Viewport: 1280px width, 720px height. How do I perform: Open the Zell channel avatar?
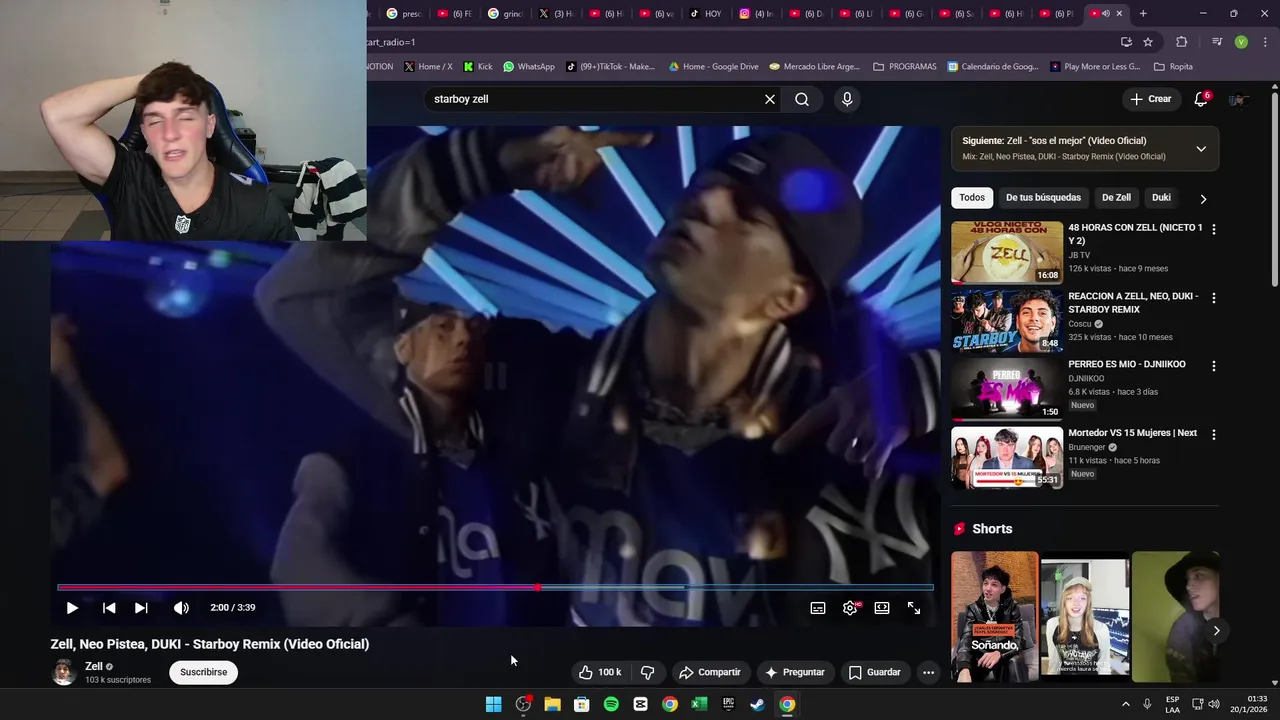(64, 672)
